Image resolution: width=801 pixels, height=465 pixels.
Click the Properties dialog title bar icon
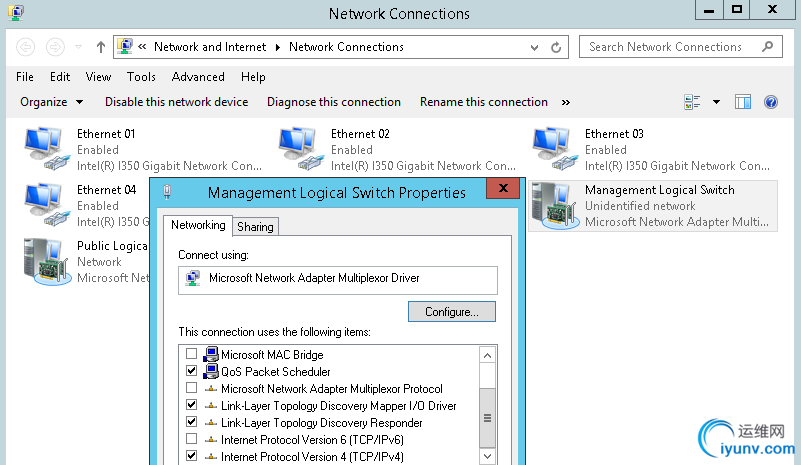[167, 192]
